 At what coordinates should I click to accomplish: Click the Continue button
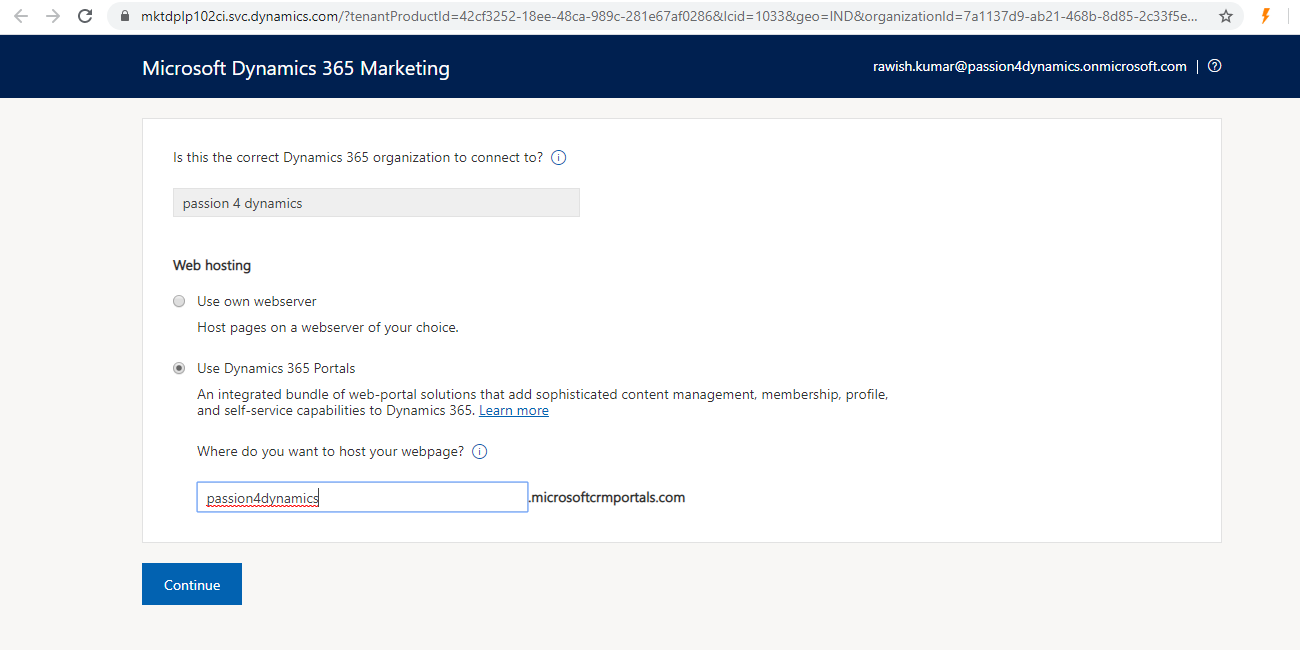click(x=192, y=585)
